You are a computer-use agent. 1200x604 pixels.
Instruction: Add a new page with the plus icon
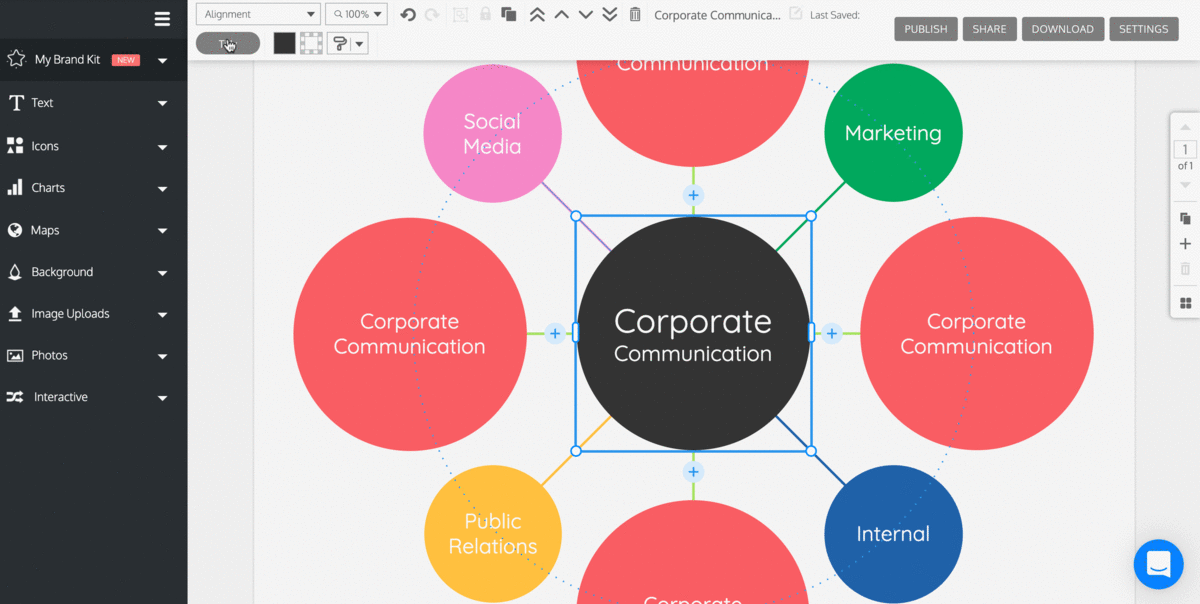point(1185,244)
